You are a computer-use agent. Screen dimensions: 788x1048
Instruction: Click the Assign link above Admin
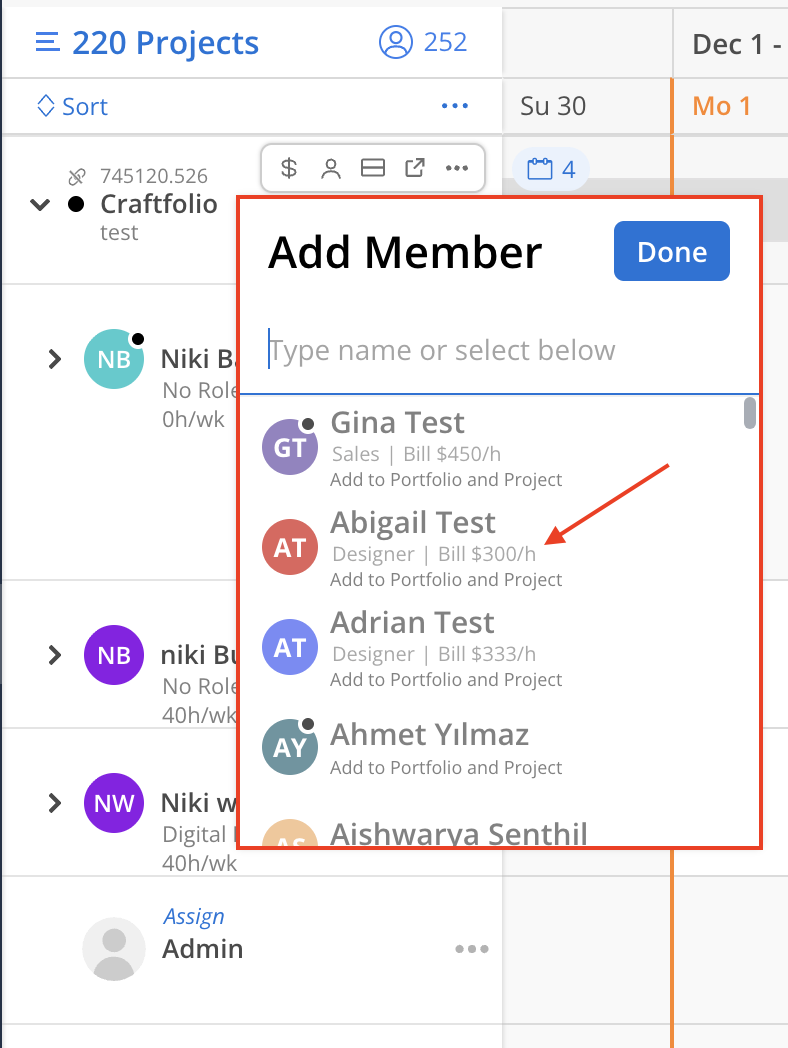[x=193, y=916]
